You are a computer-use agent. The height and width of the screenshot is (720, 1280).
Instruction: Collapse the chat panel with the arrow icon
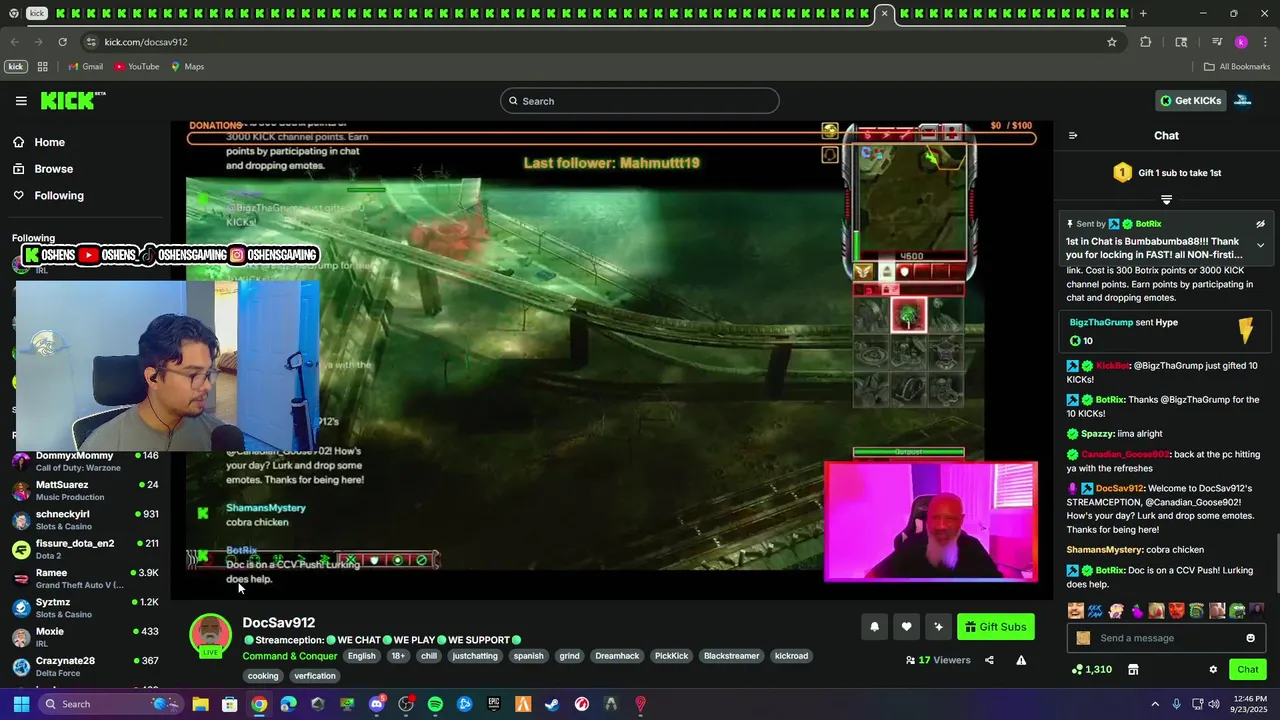1073,135
